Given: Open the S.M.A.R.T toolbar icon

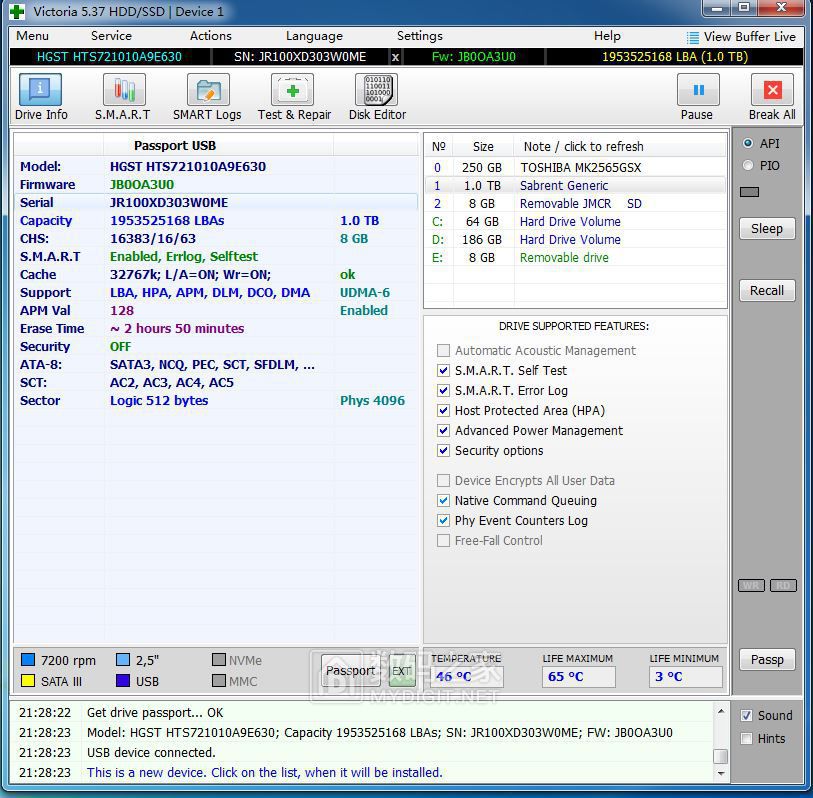Looking at the screenshot, I should pos(124,89).
